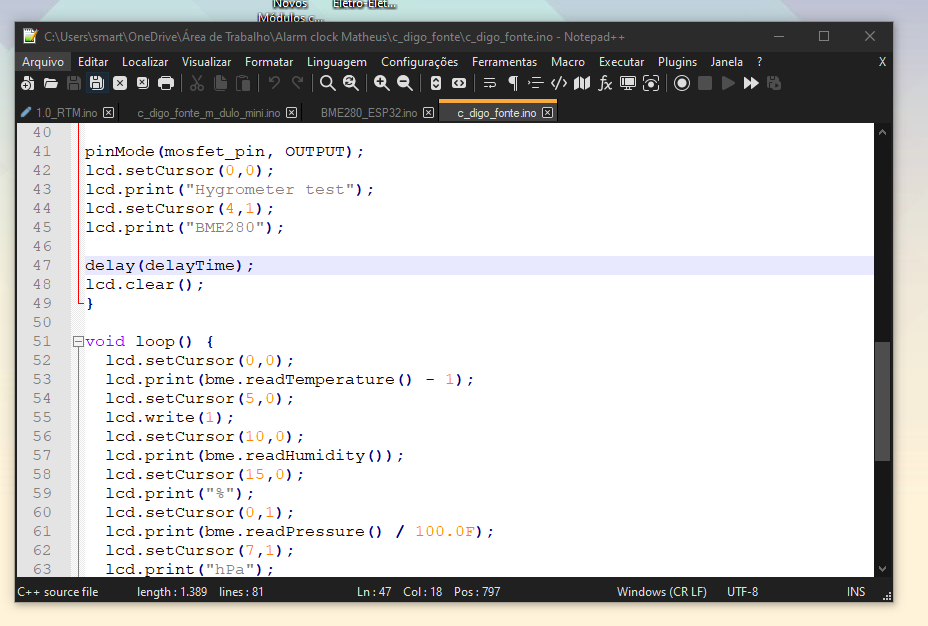Viewport: 928px width, 626px height.
Task: Open the Executar menu
Action: [x=621, y=62]
